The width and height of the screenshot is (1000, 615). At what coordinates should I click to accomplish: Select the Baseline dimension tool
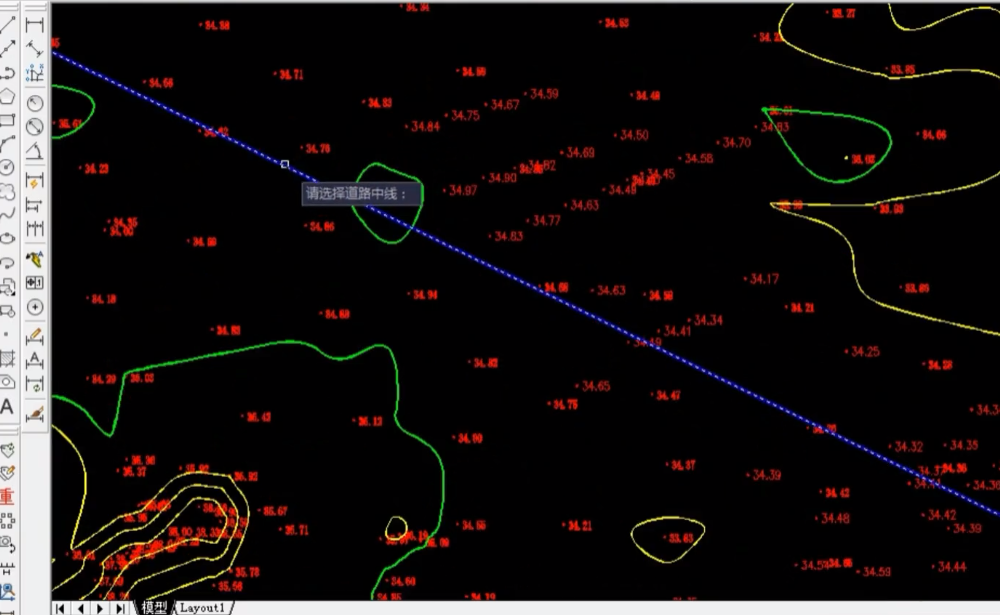pyautogui.click(x=35, y=206)
